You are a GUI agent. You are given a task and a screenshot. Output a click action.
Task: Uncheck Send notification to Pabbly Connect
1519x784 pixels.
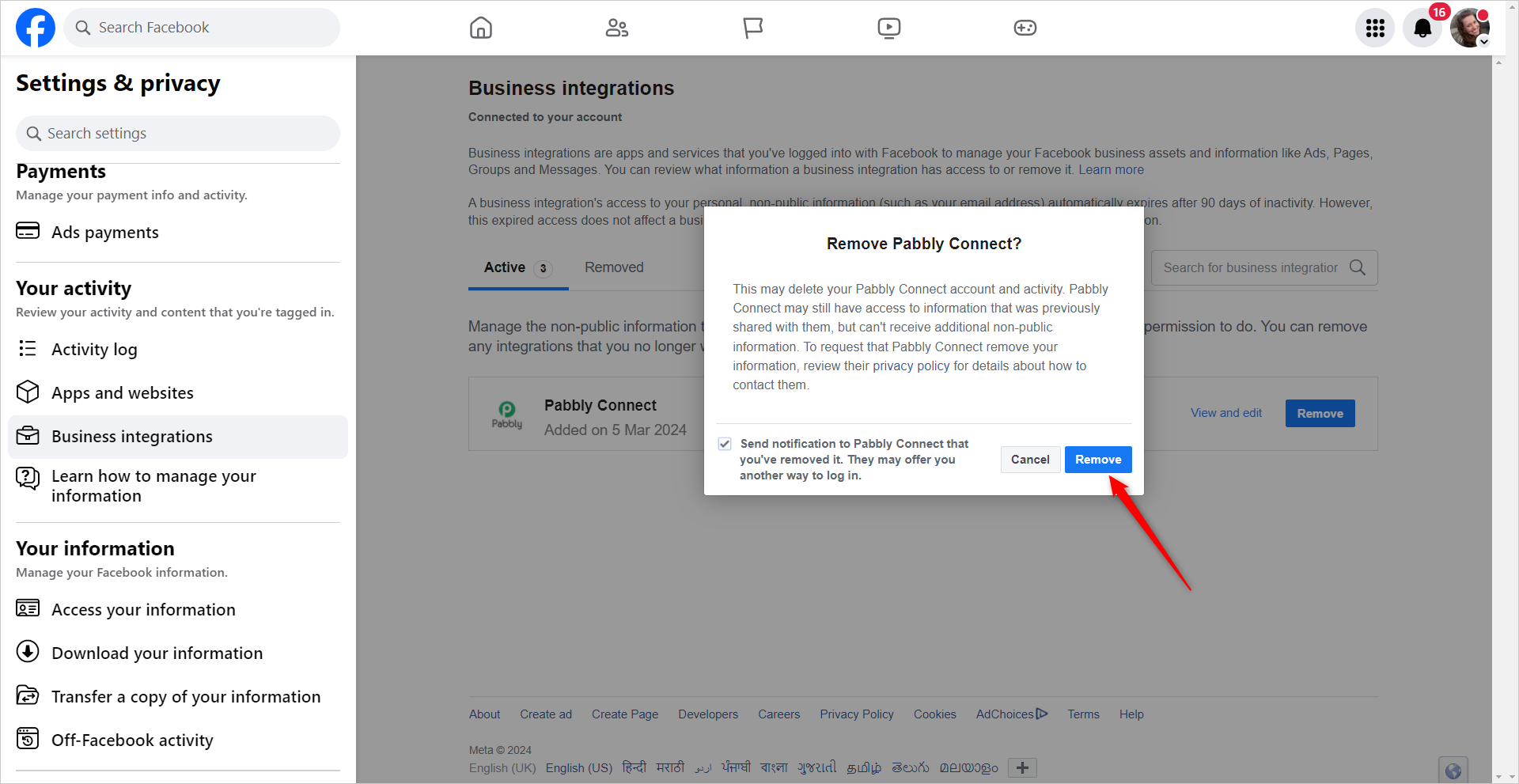725,444
